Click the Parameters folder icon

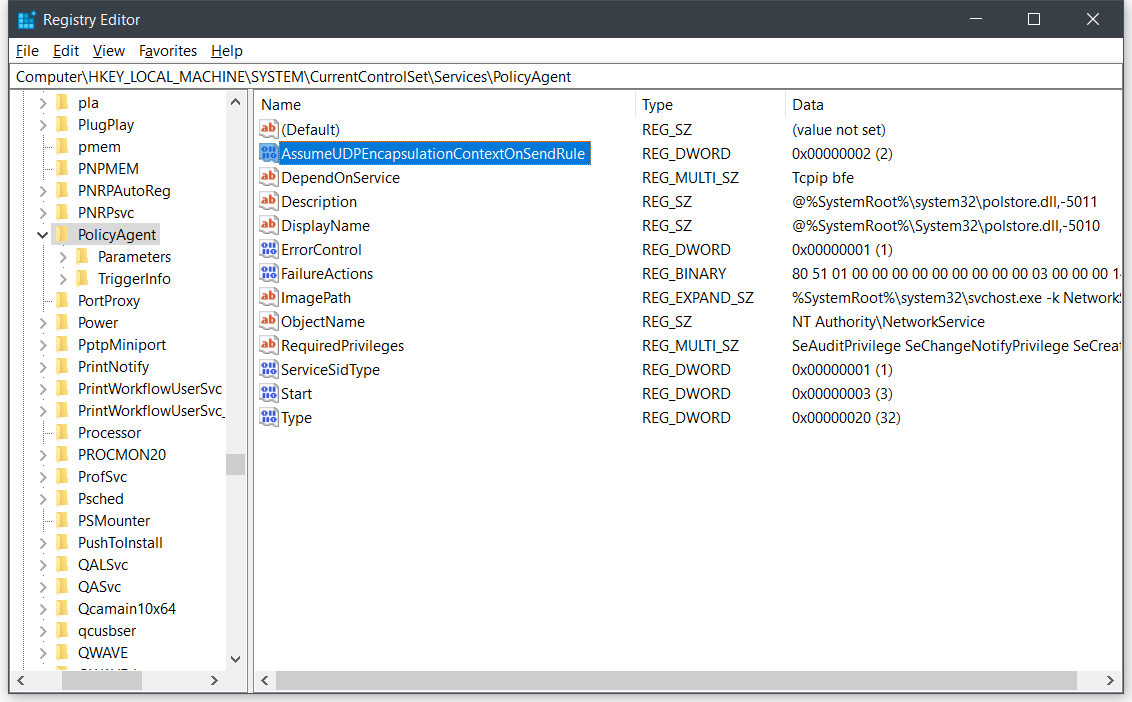(x=82, y=256)
